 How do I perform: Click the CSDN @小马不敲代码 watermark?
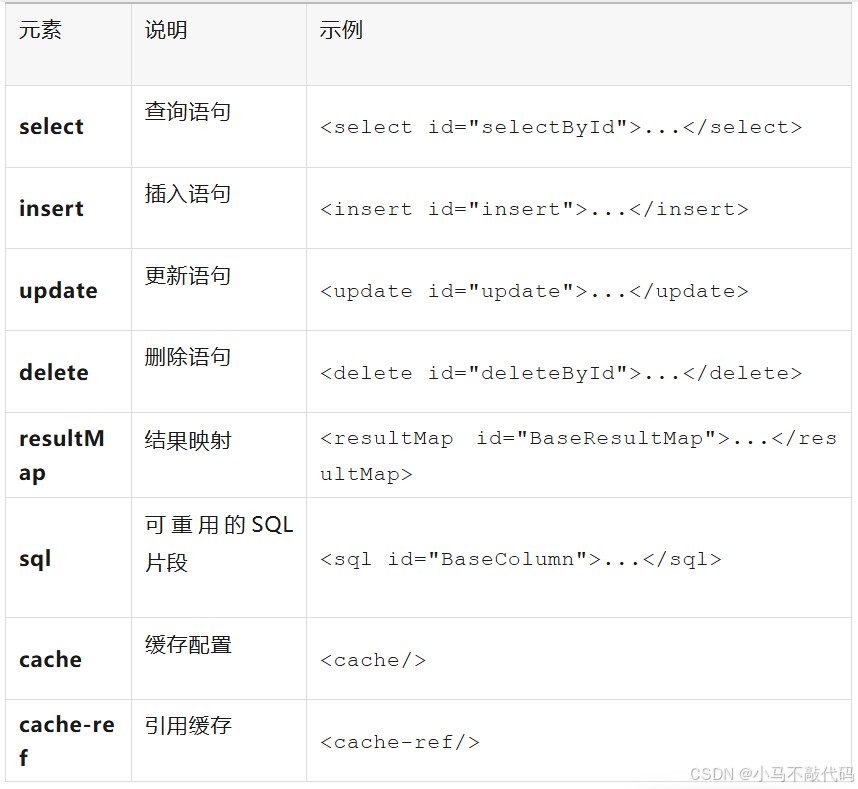click(x=771, y=774)
